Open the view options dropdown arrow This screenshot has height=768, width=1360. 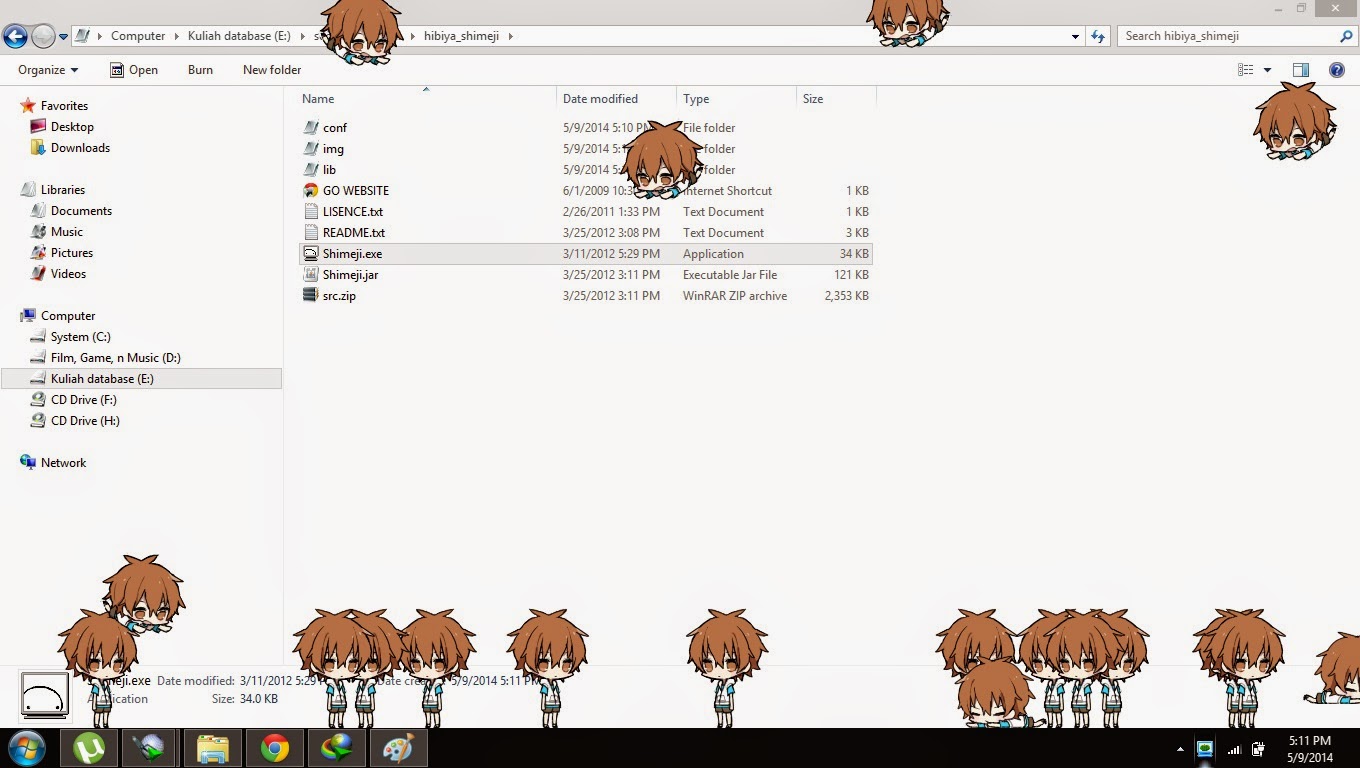(x=1267, y=70)
